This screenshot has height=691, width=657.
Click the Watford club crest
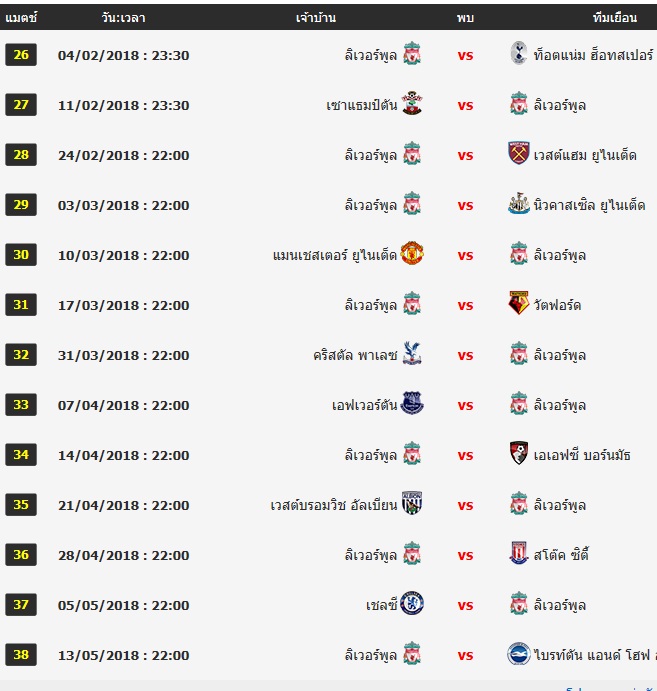pos(518,304)
